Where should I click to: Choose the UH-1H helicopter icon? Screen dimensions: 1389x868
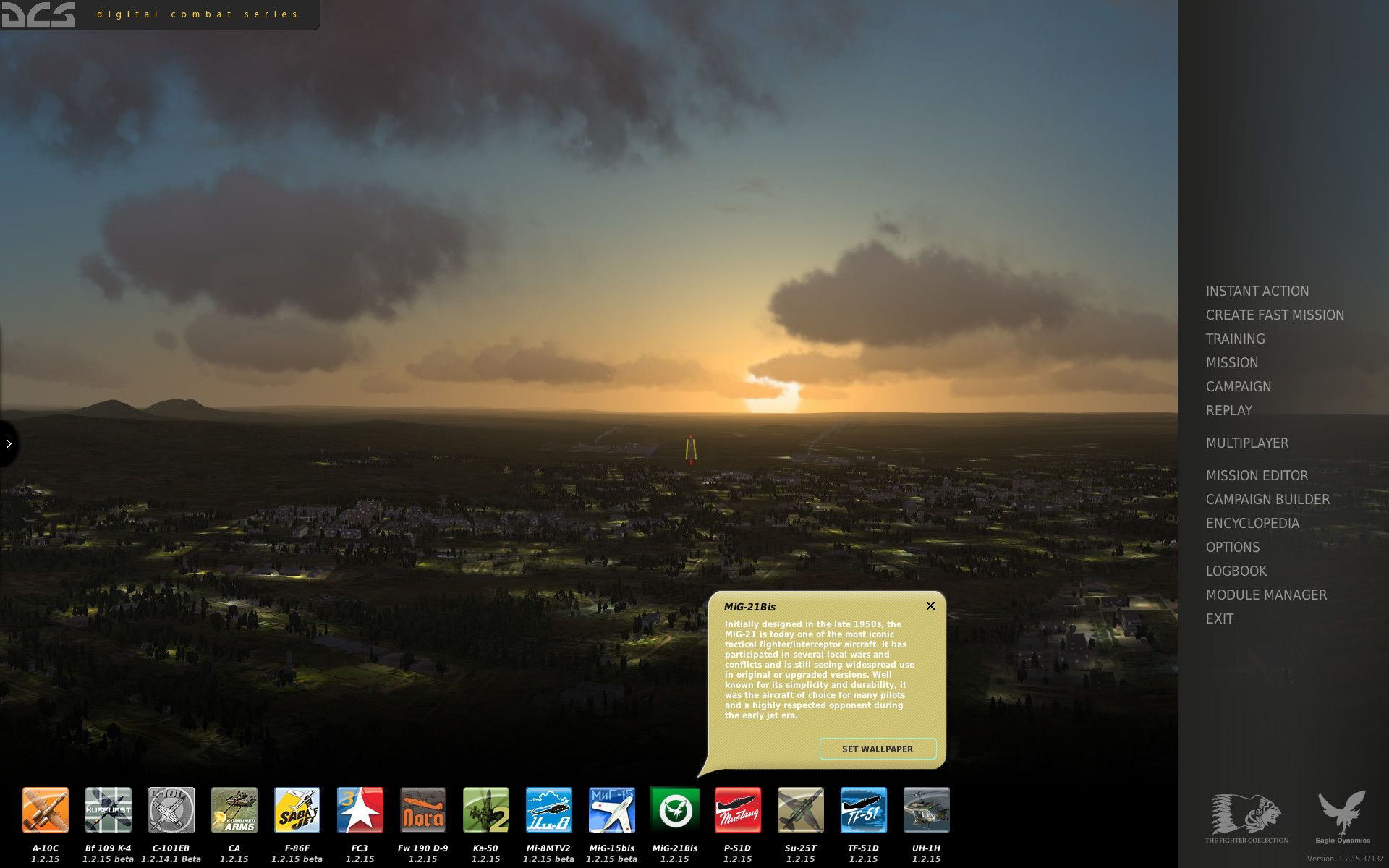pyautogui.click(x=927, y=810)
